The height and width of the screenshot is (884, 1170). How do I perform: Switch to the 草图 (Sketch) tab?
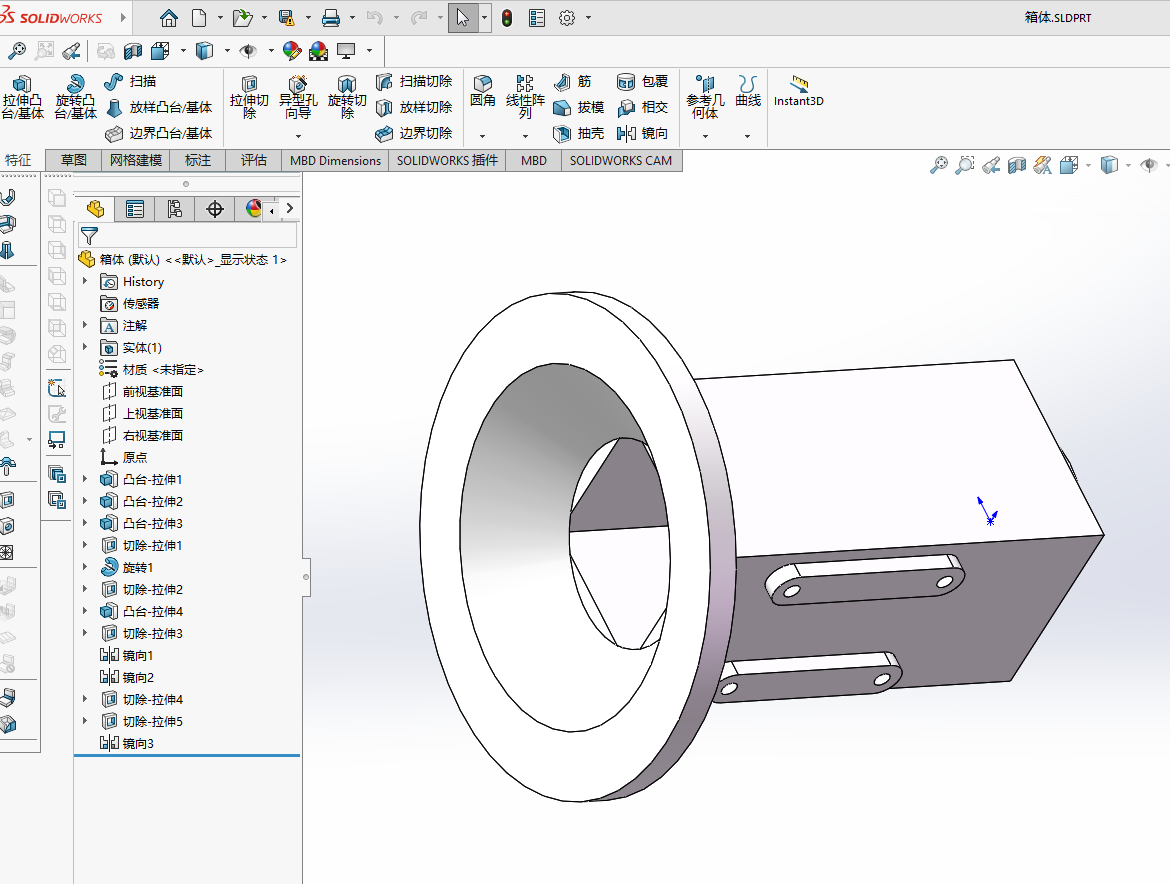[x=74, y=160]
